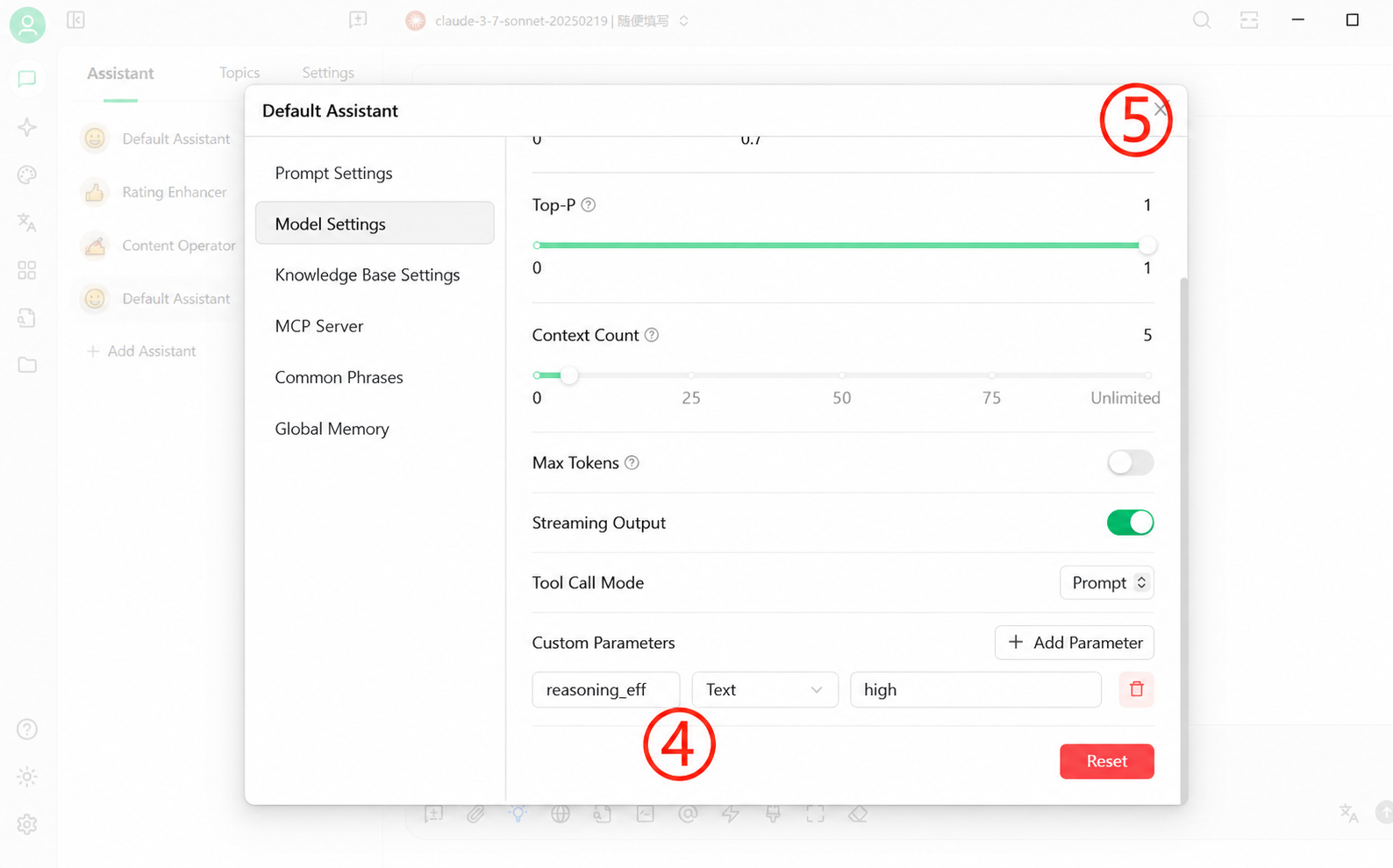Select Global Memory in dialog menu

(x=375, y=429)
